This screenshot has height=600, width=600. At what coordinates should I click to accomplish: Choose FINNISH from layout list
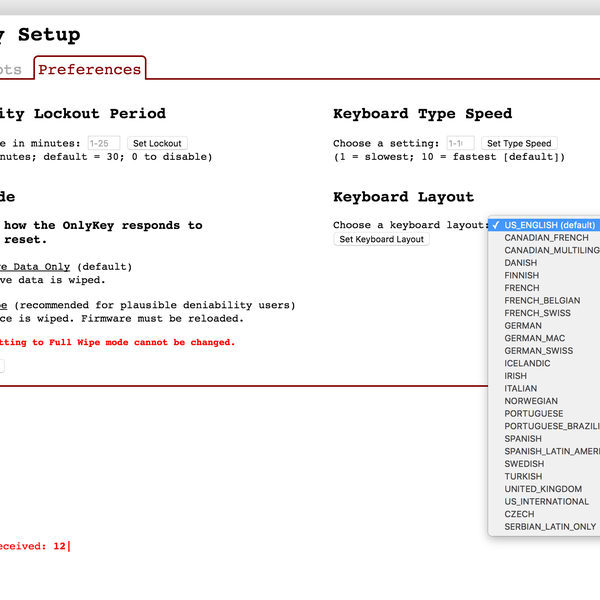544,276
